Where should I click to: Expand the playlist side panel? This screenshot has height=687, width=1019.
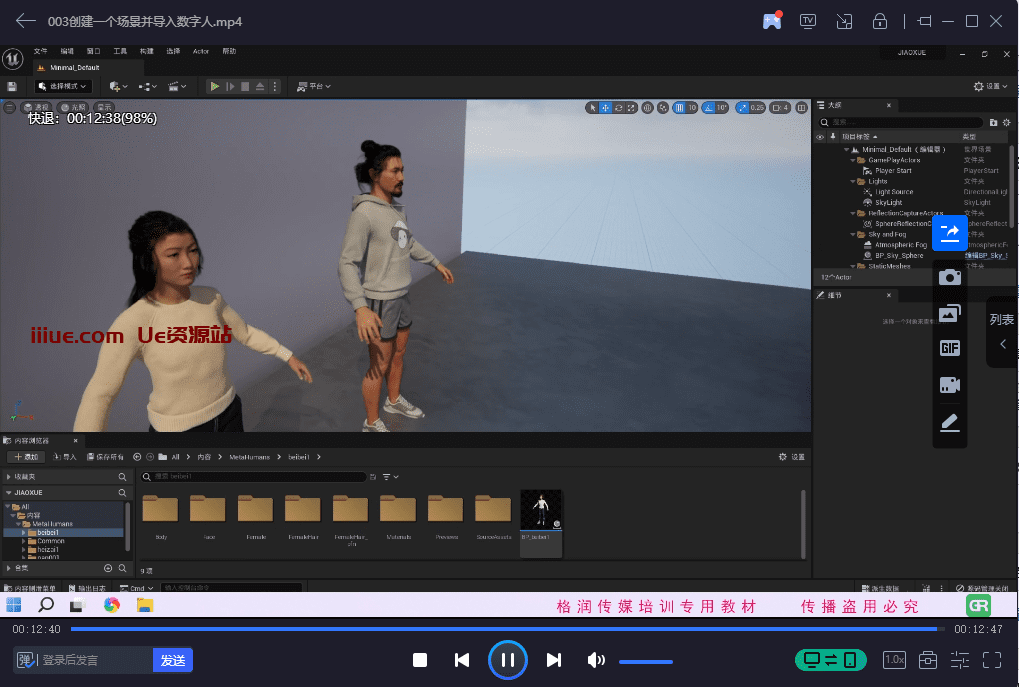(x=1002, y=332)
